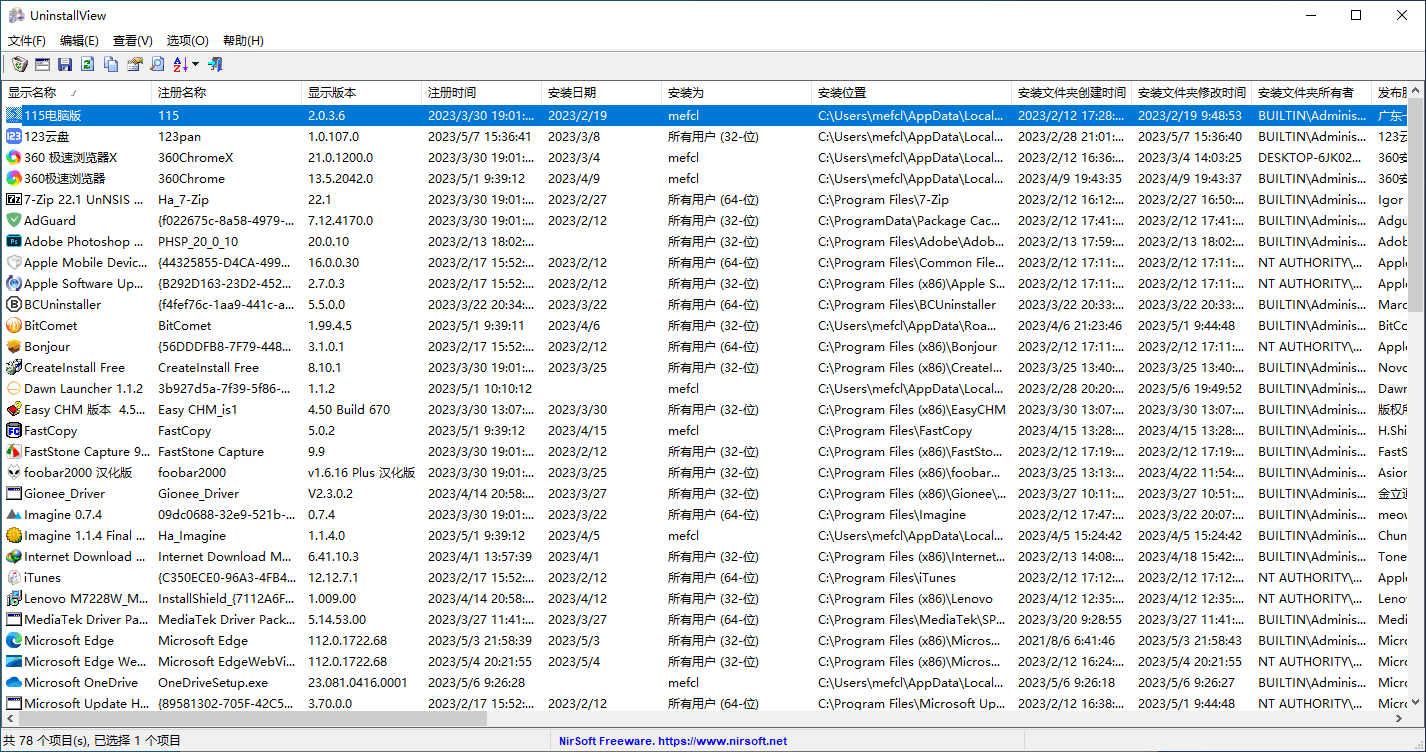The width and height of the screenshot is (1426, 752).
Task: Click the status bar item count text
Action: click(93, 741)
